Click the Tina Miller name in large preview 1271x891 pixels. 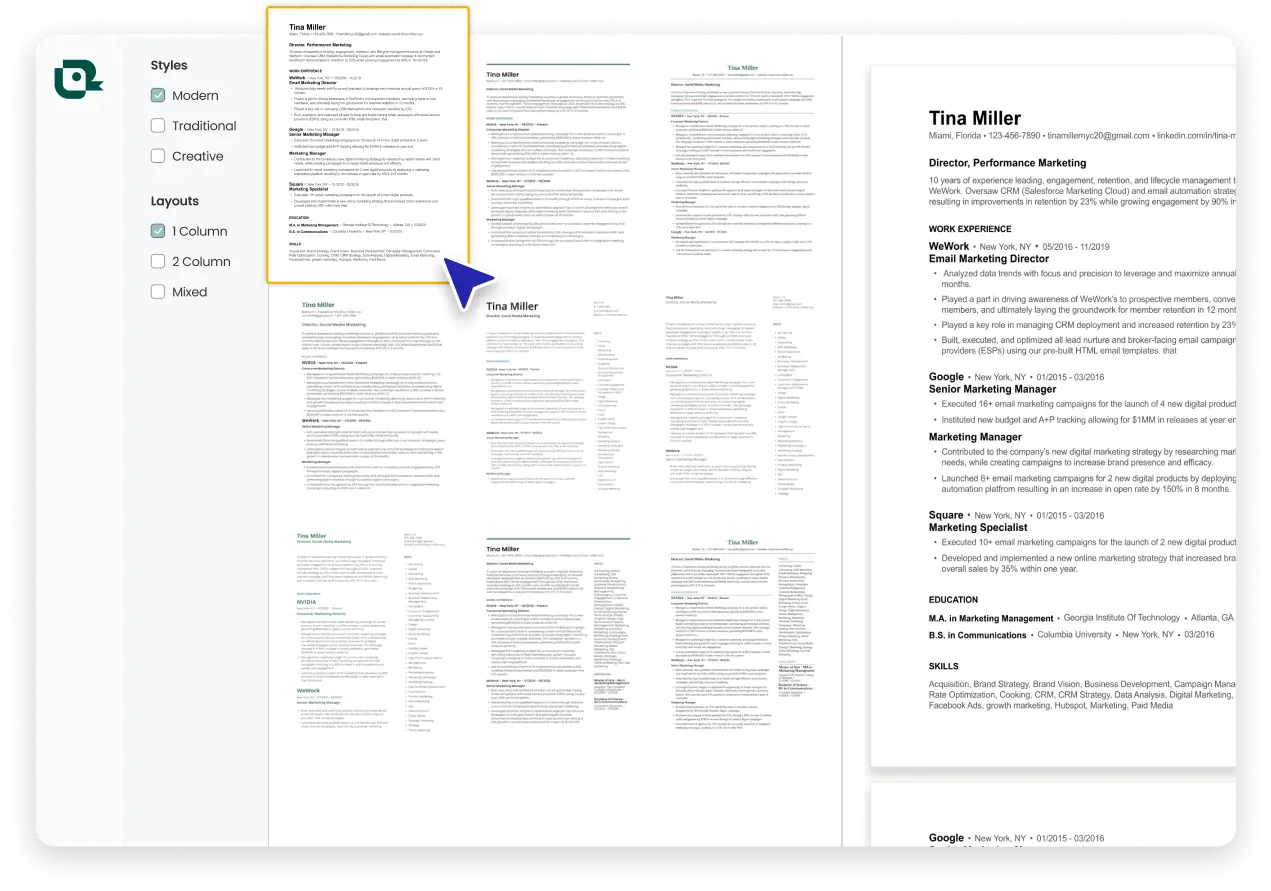tap(975, 119)
